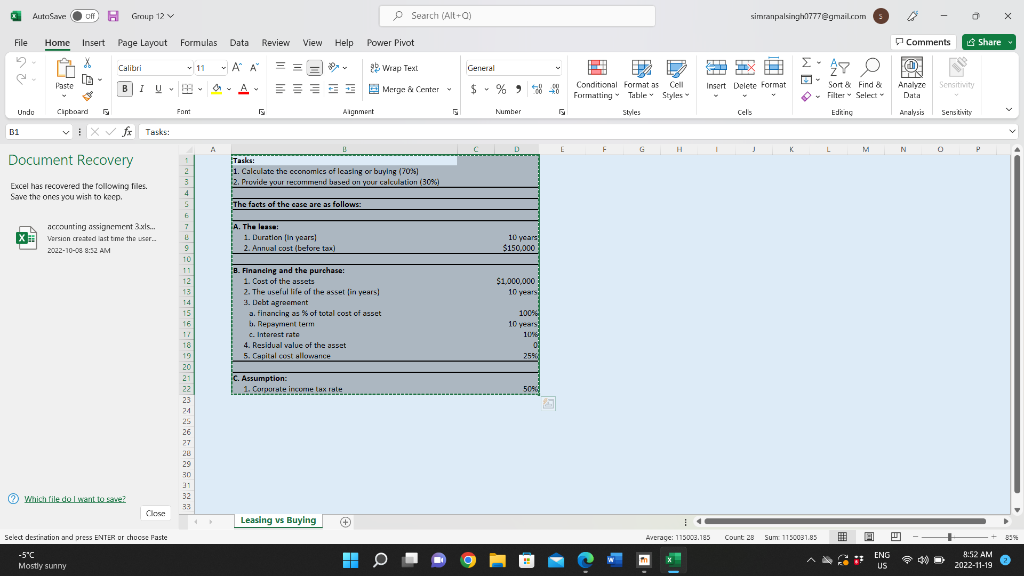Open Group 12 title dropdown

153,16
